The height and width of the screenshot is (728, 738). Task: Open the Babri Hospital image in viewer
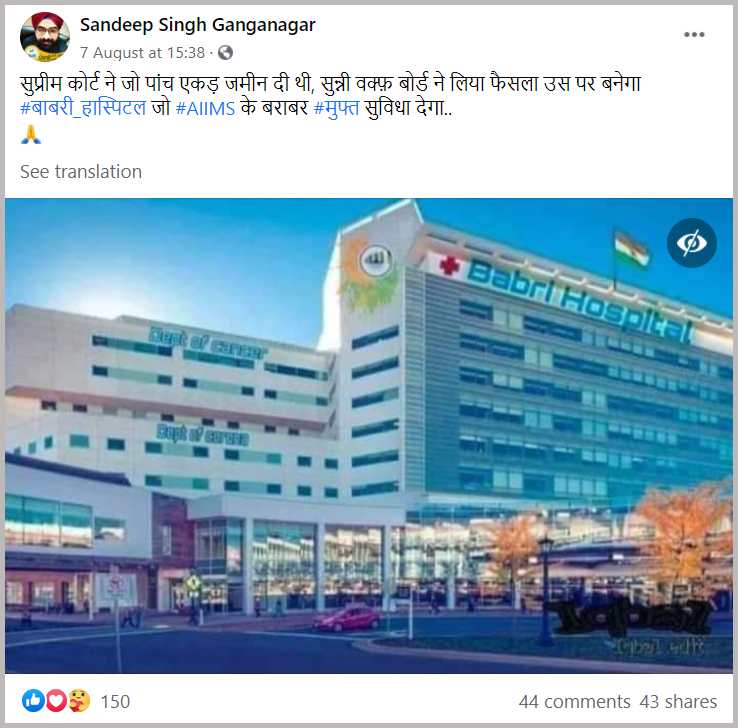click(369, 436)
